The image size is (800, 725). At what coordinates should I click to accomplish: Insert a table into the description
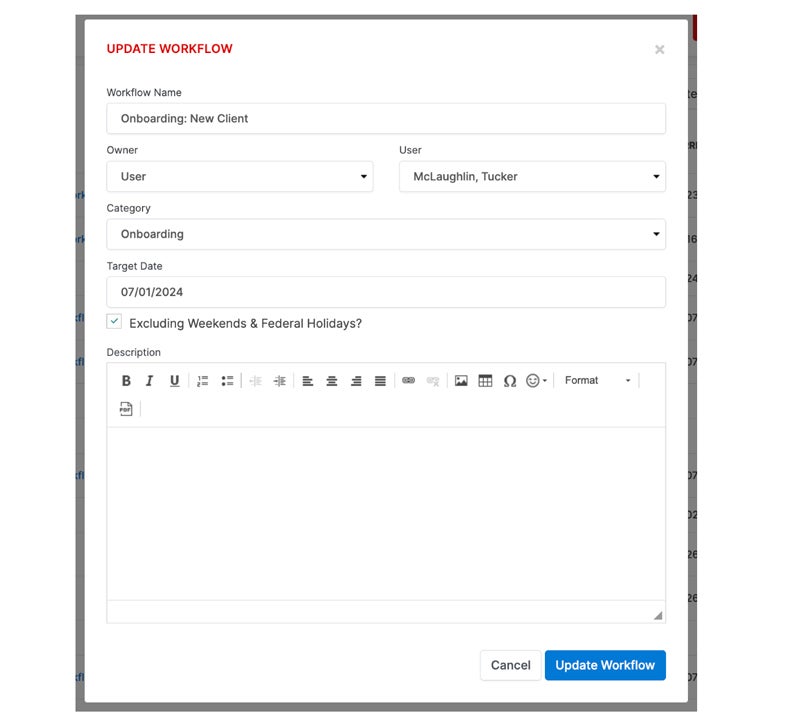(x=485, y=381)
